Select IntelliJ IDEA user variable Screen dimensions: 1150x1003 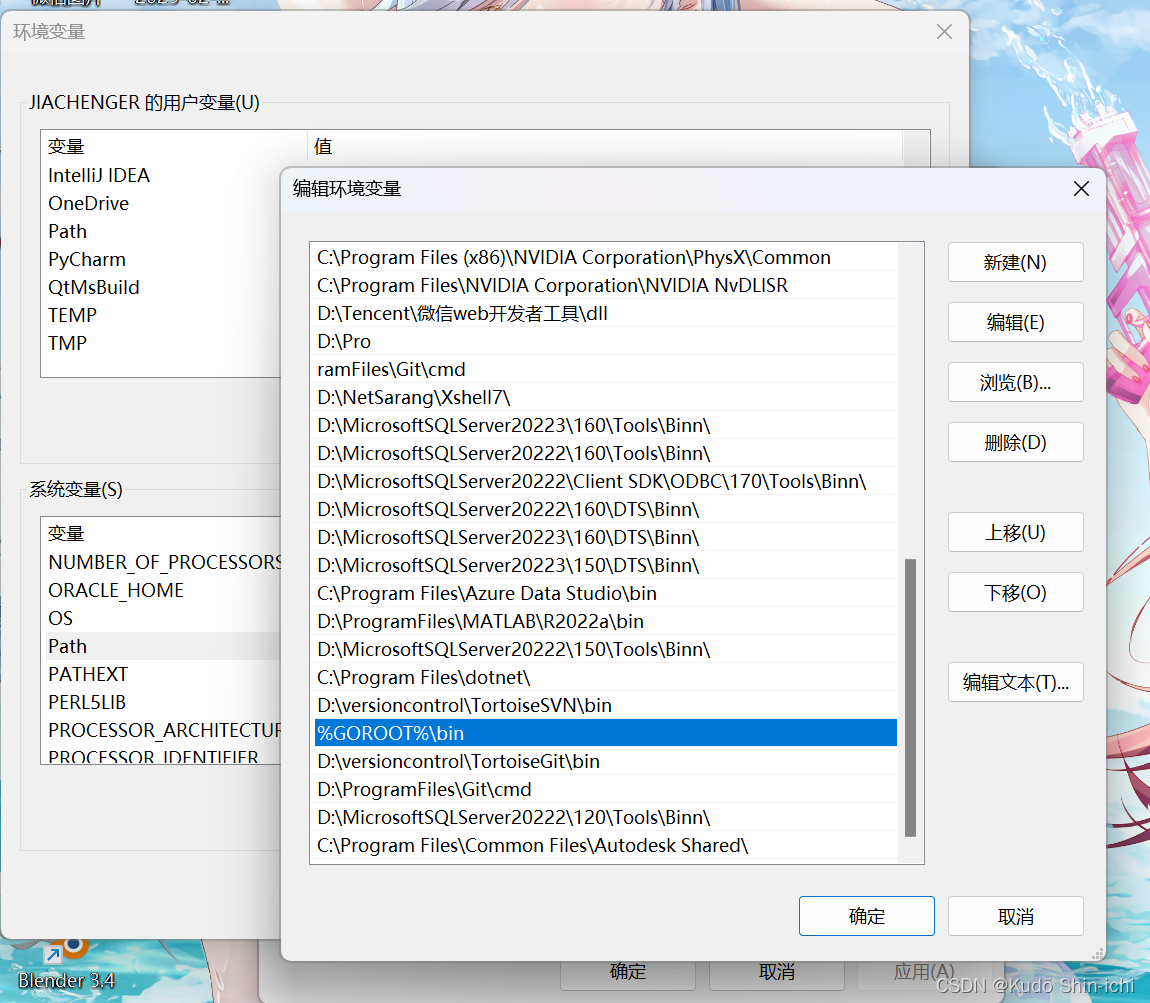[99, 175]
